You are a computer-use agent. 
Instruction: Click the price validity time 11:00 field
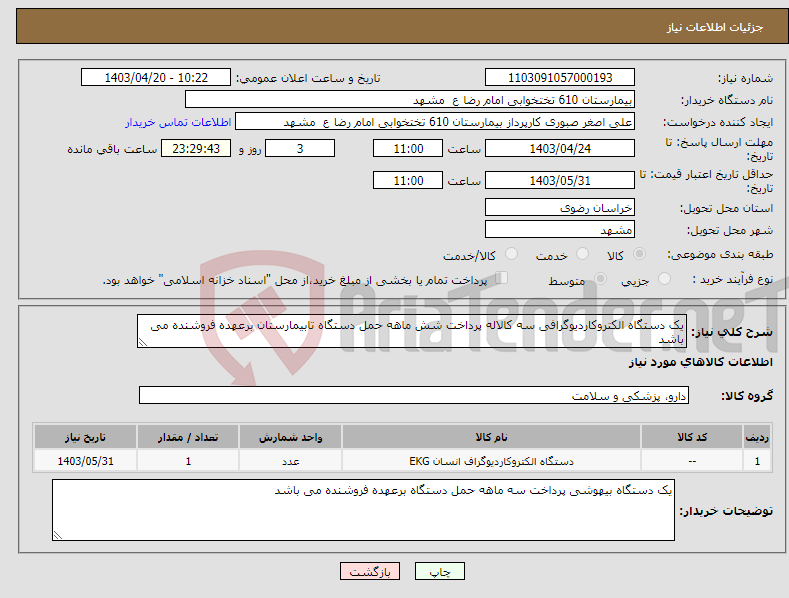pyautogui.click(x=408, y=180)
